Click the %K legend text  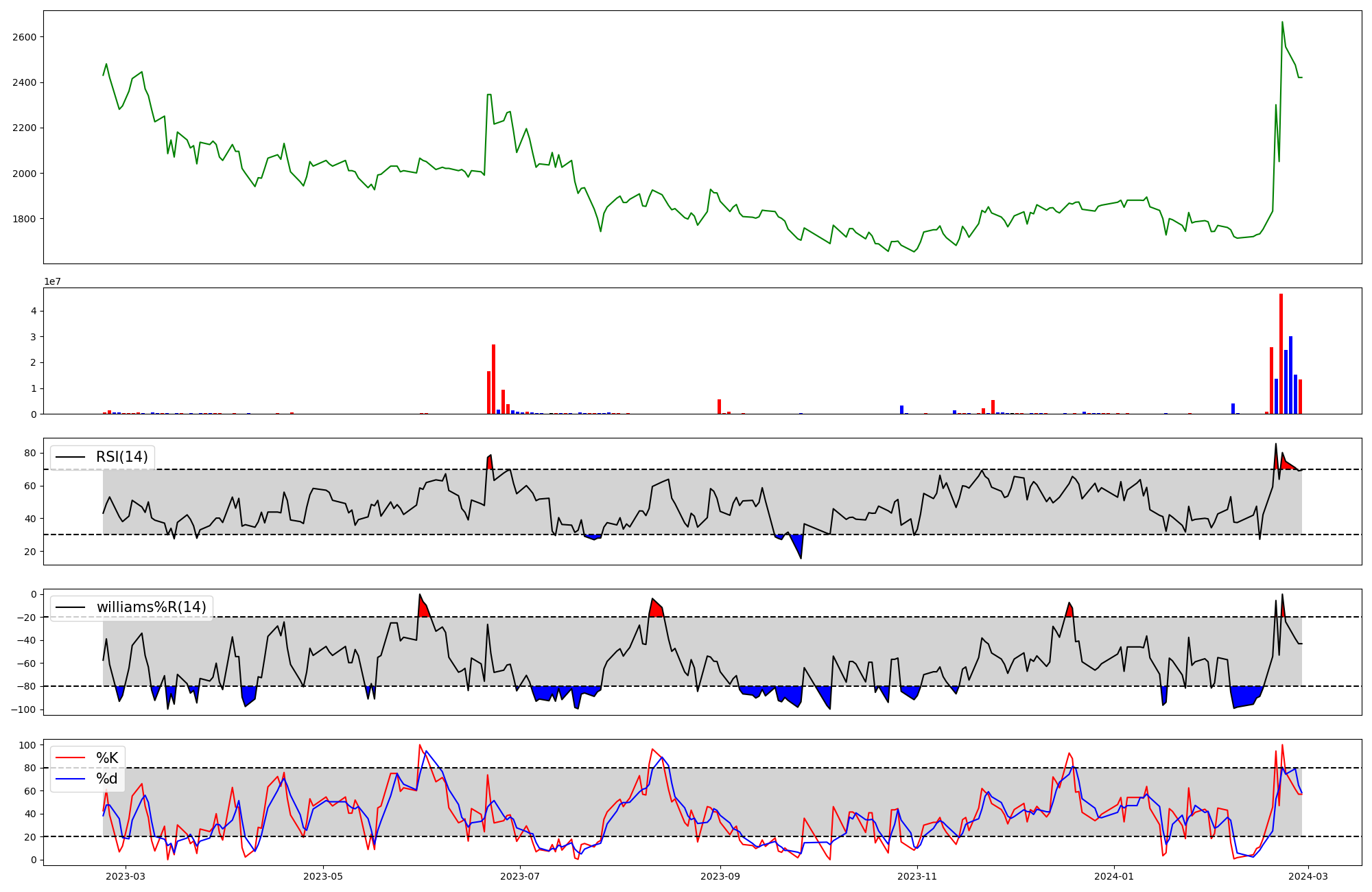107,758
